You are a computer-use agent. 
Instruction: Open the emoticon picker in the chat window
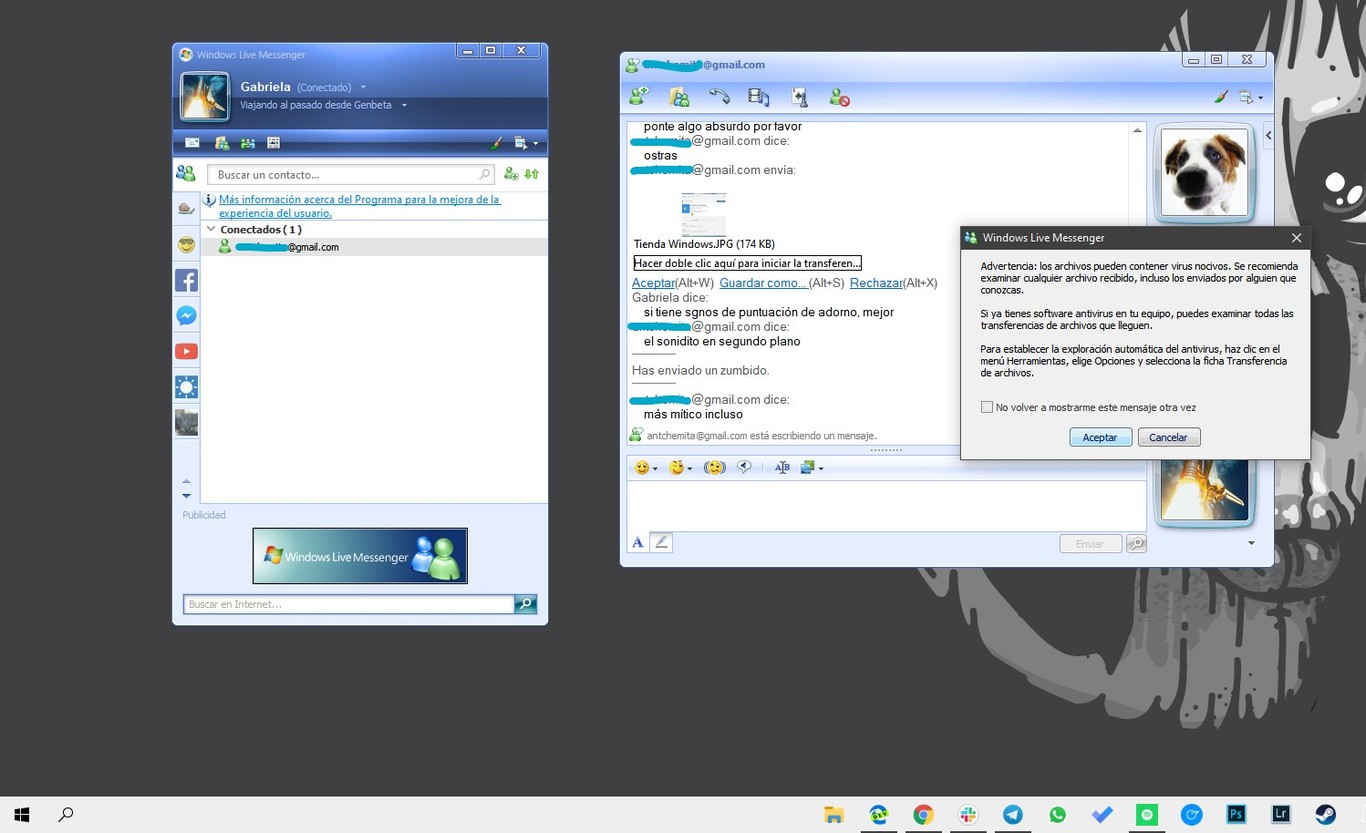641,467
